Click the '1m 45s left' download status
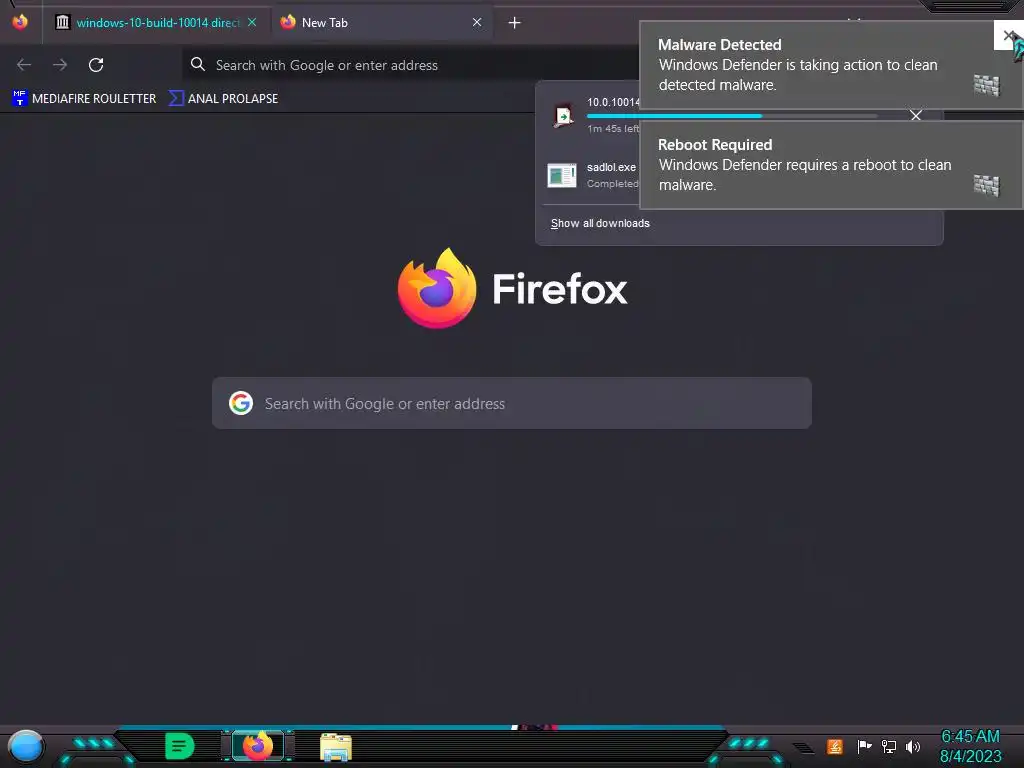Image resolution: width=1024 pixels, height=768 pixels. pyautogui.click(x=613, y=129)
